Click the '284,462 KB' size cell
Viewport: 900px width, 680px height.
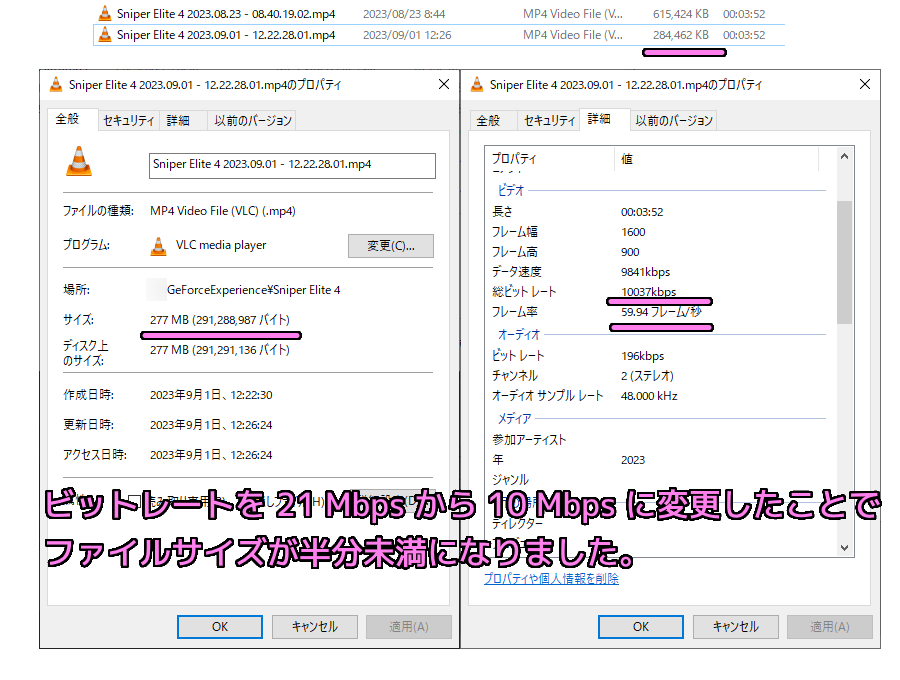coord(681,35)
